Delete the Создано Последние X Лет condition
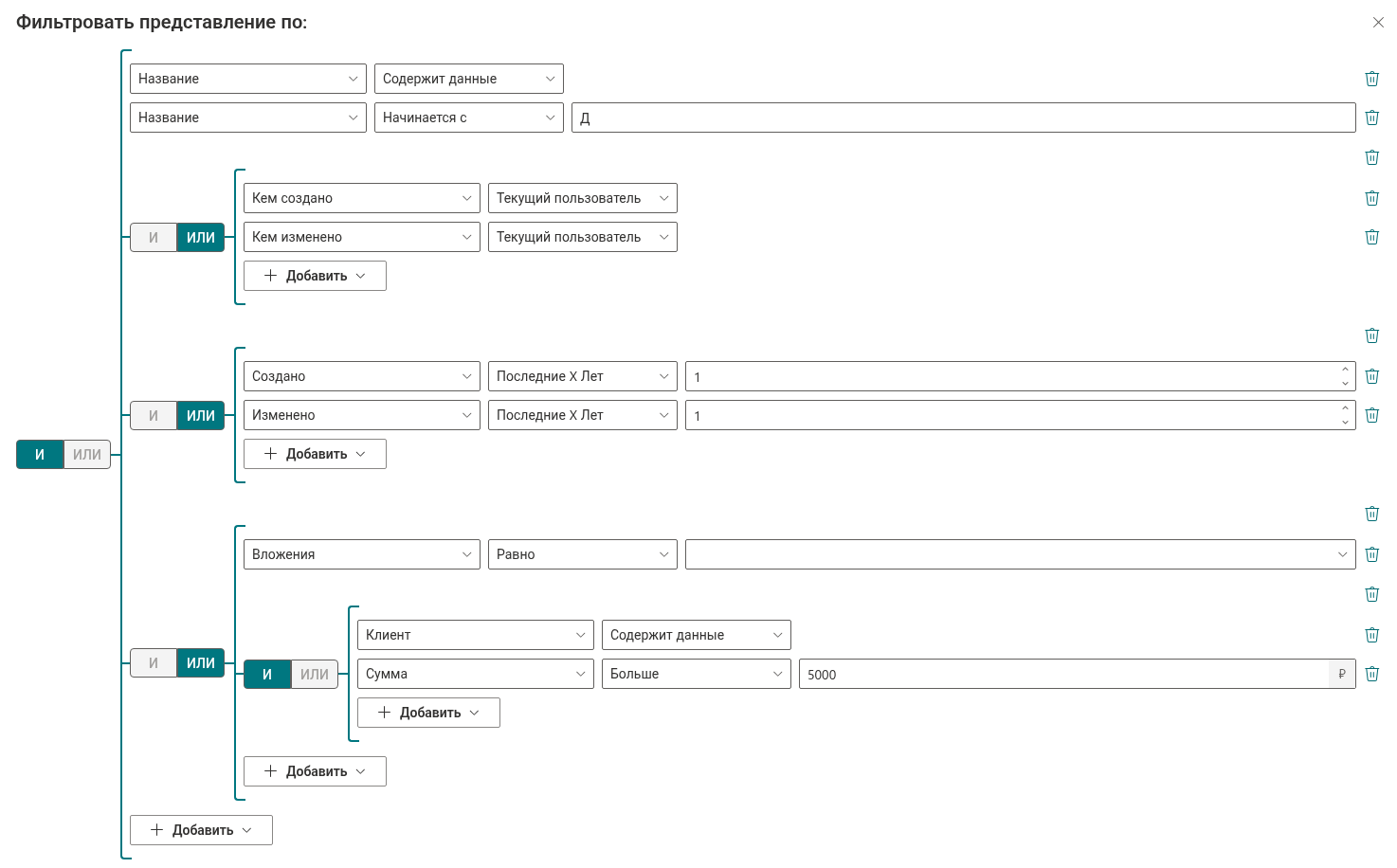The width and height of the screenshot is (1397, 868). [1371, 376]
